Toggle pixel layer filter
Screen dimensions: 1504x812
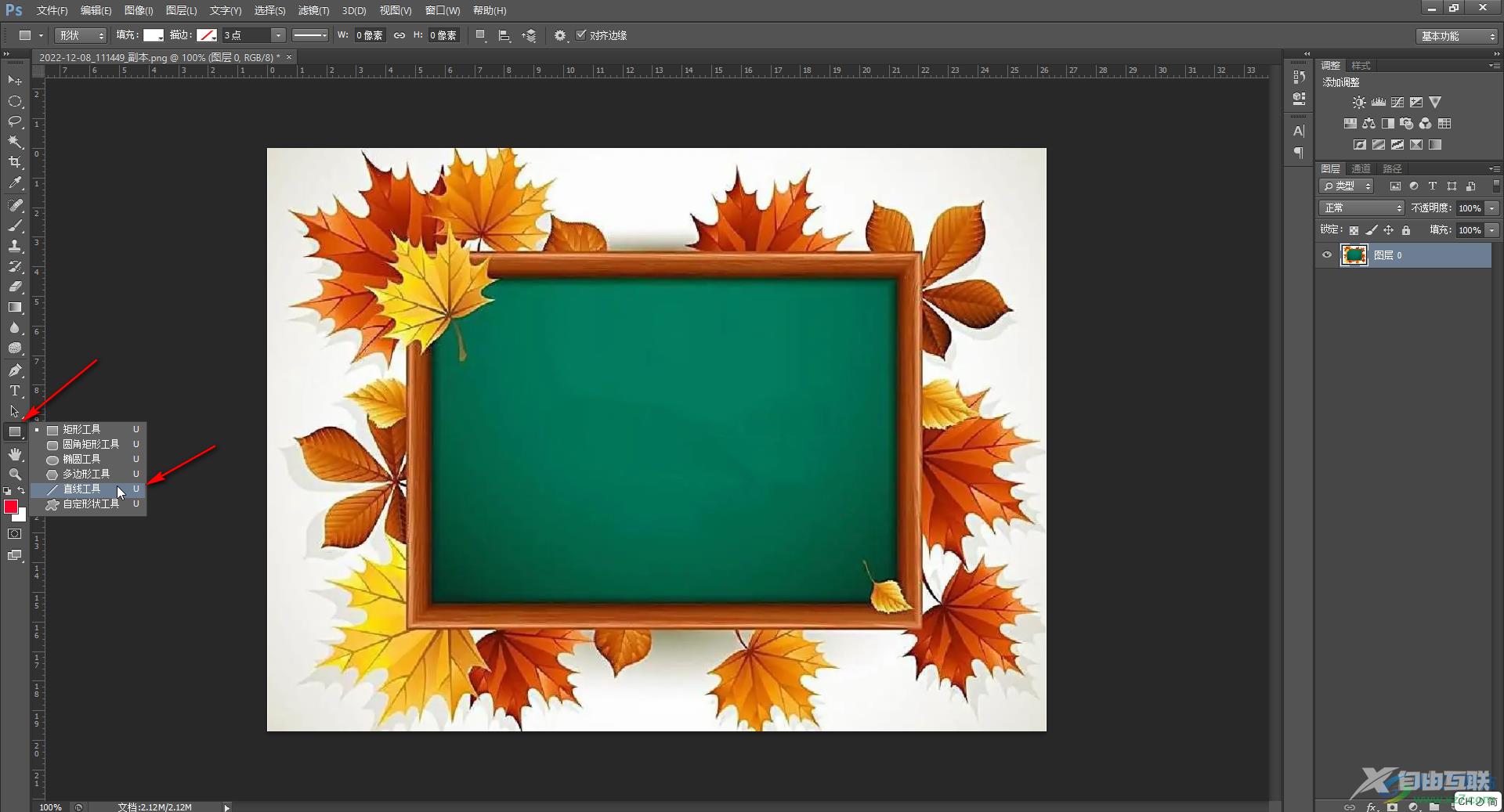(x=1395, y=186)
